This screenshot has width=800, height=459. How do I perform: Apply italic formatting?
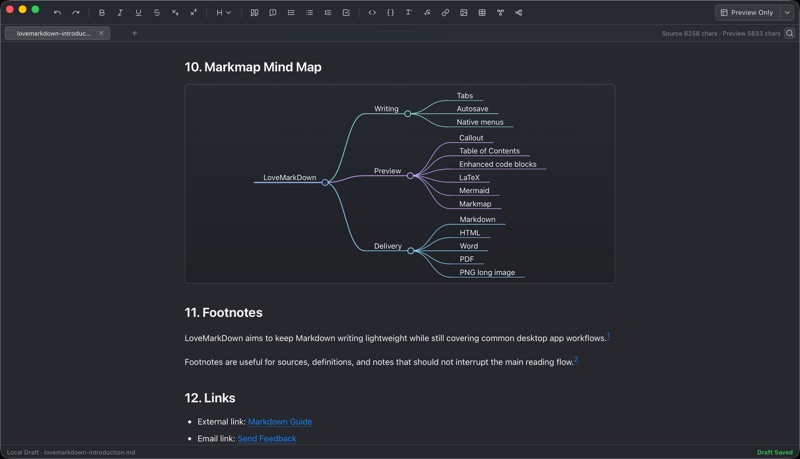(x=120, y=13)
